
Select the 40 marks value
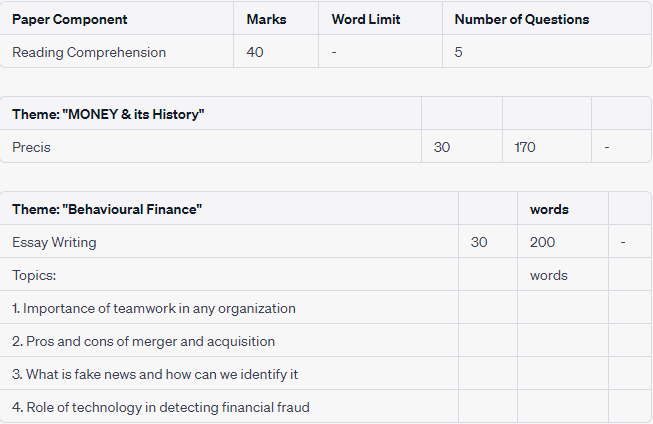[x=255, y=52]
